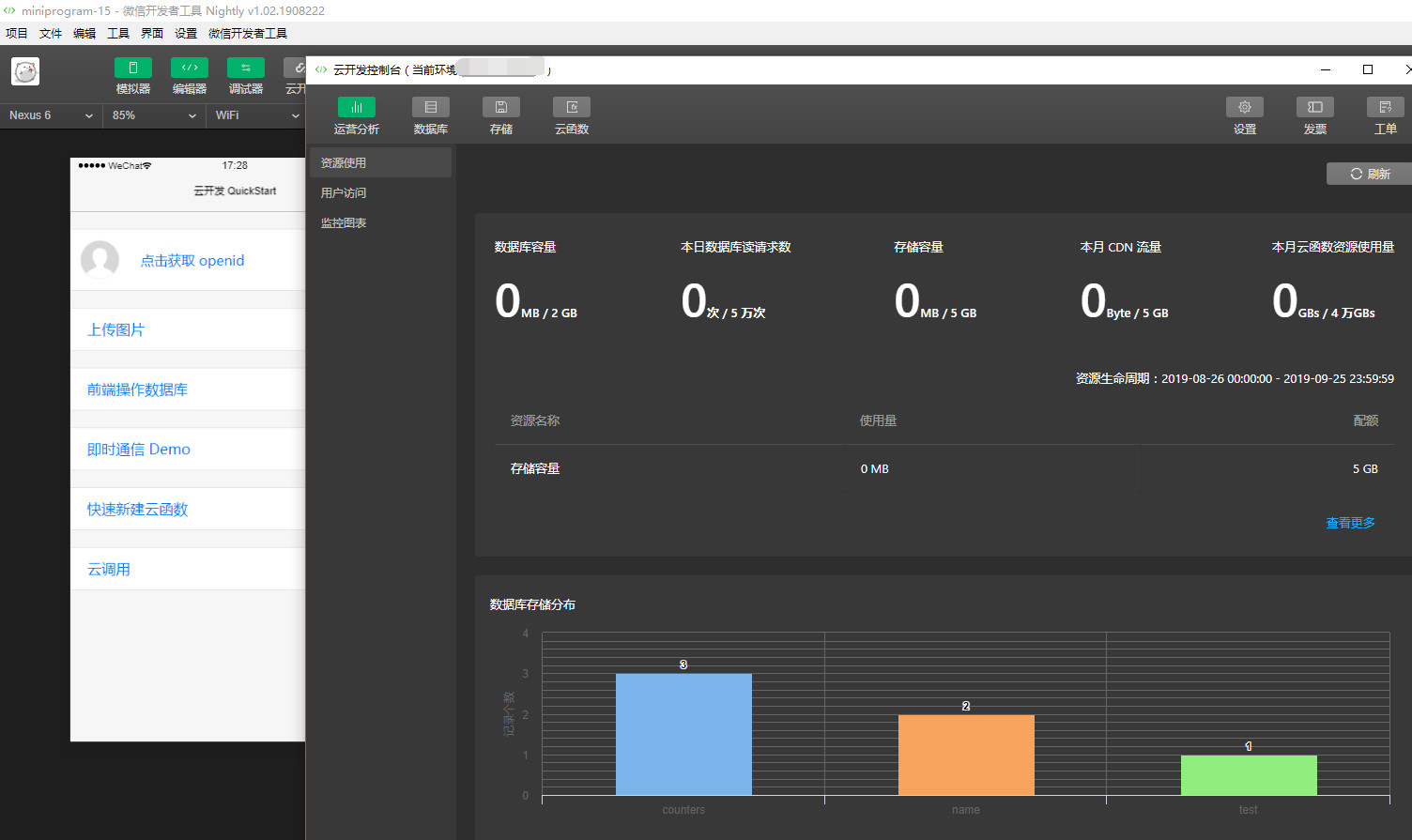The image size is (1412, 840).
Task: Click the user avatar in DevTools toolbar
Action: 25,71
